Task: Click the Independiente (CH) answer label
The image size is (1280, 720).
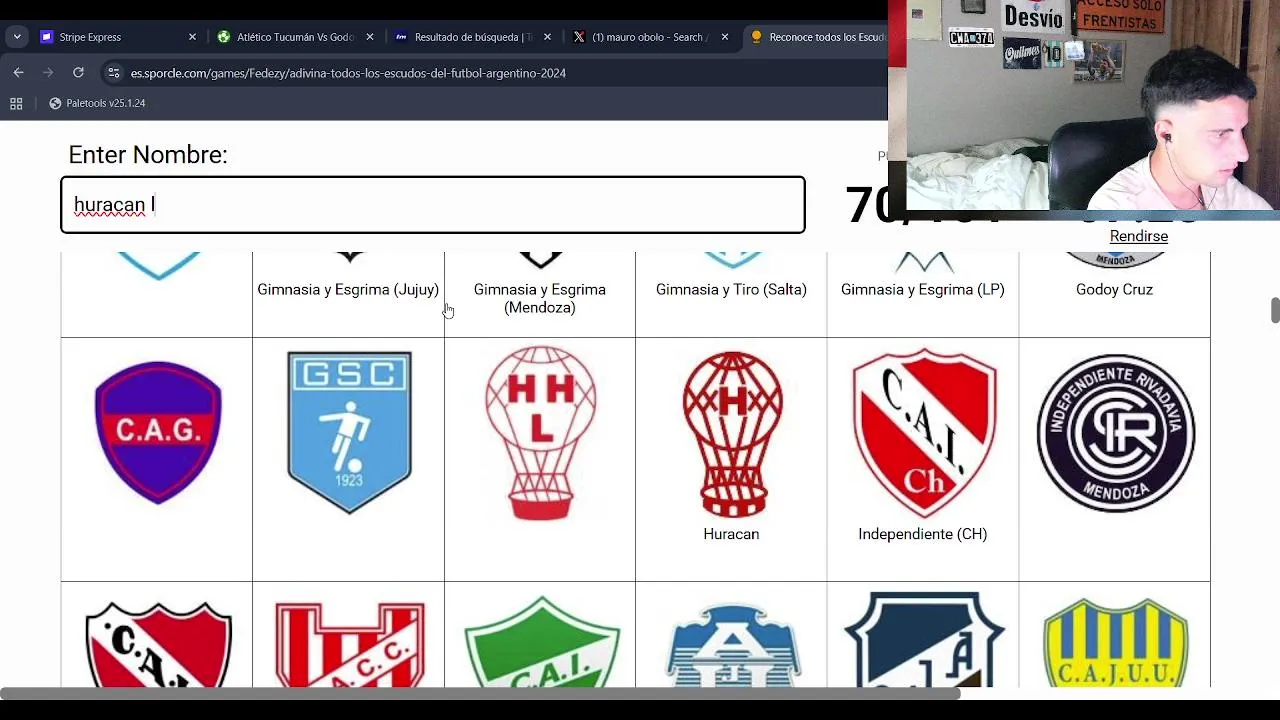Action: pos(923,534)
